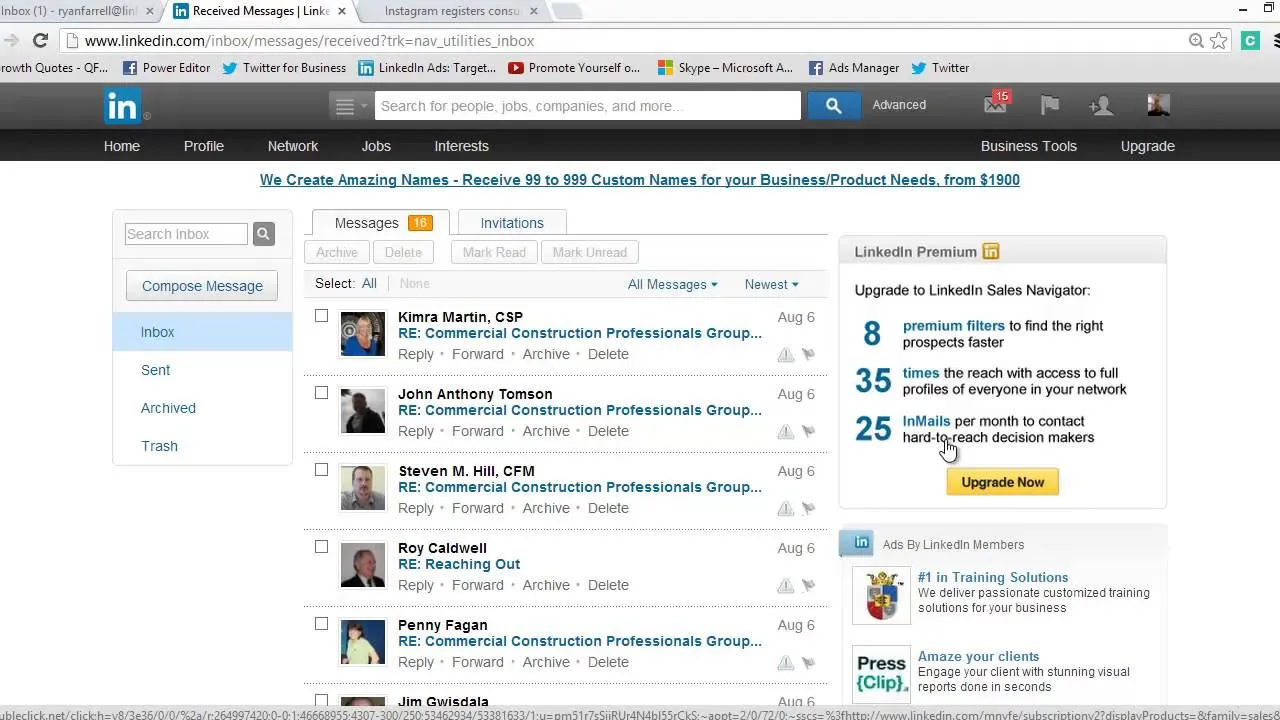Click the LinkedIn Premium gold badge icon
The width and height of the screenshot is (1280, 720).
991,252
